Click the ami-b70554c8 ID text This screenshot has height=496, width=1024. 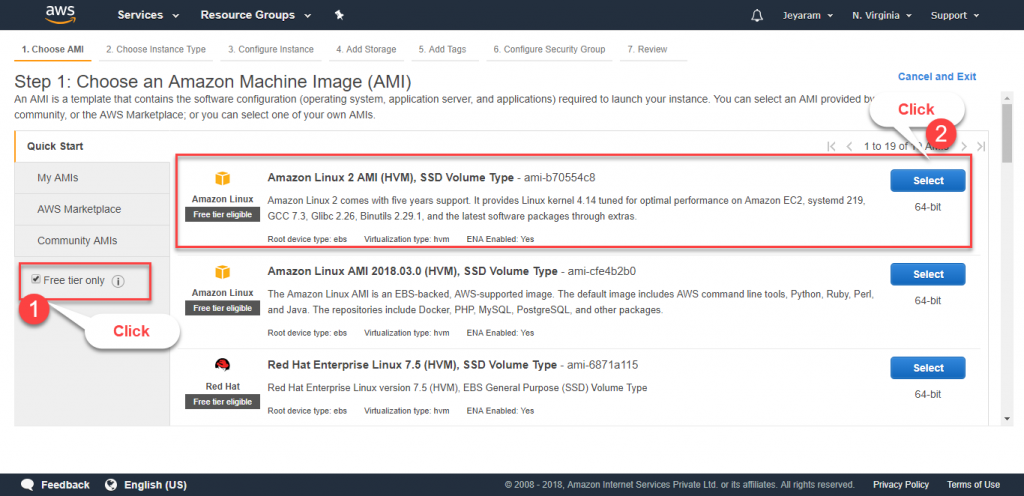tap(560, 178)
